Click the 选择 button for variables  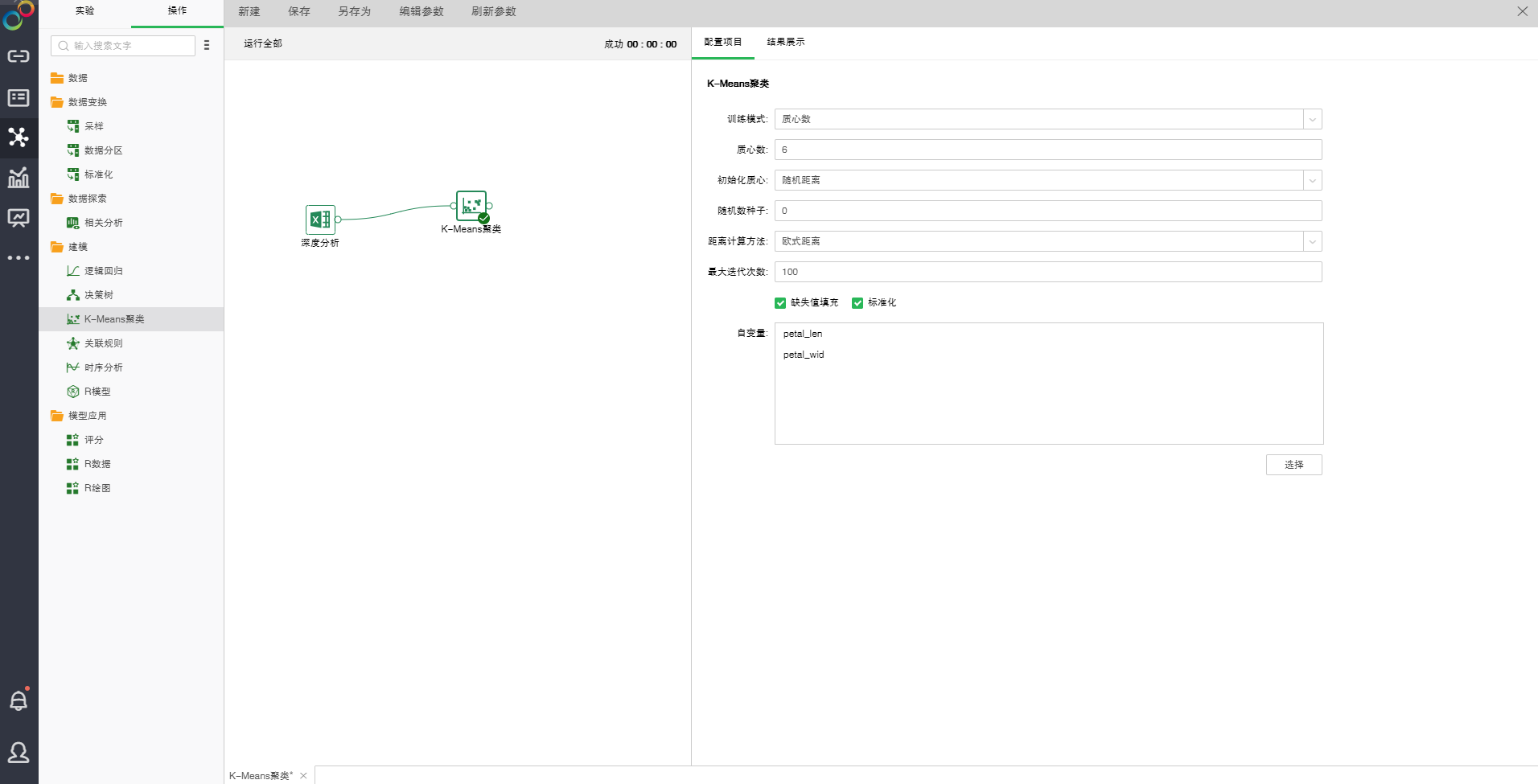pos(1293,465)
